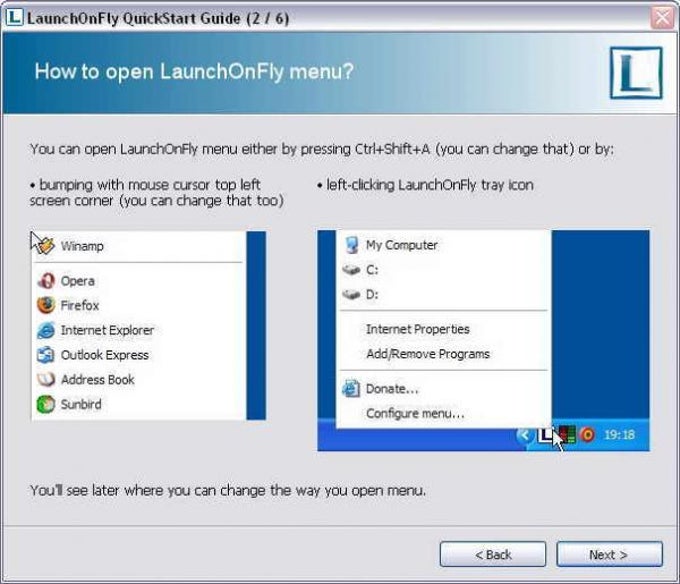Viewport: 680px width, 584px height.
Task: Select the Winamp menu entry text
Action: coord(82,246)
